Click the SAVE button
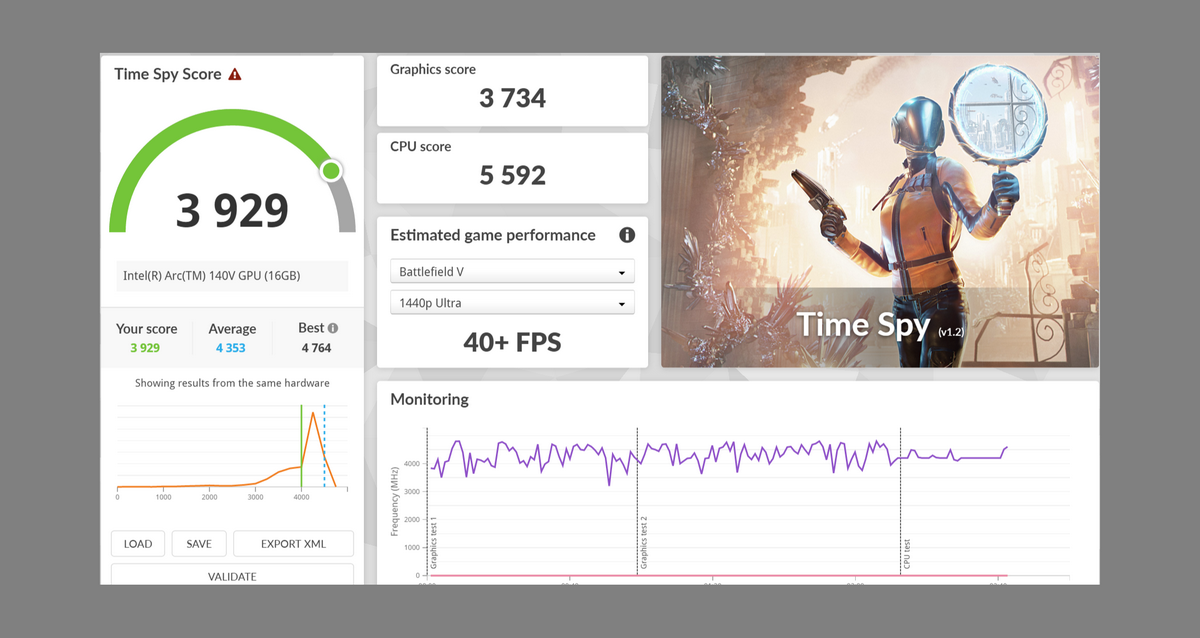Screen dimensions: 1200x638 pyautogui.click(x=199, y=544)
